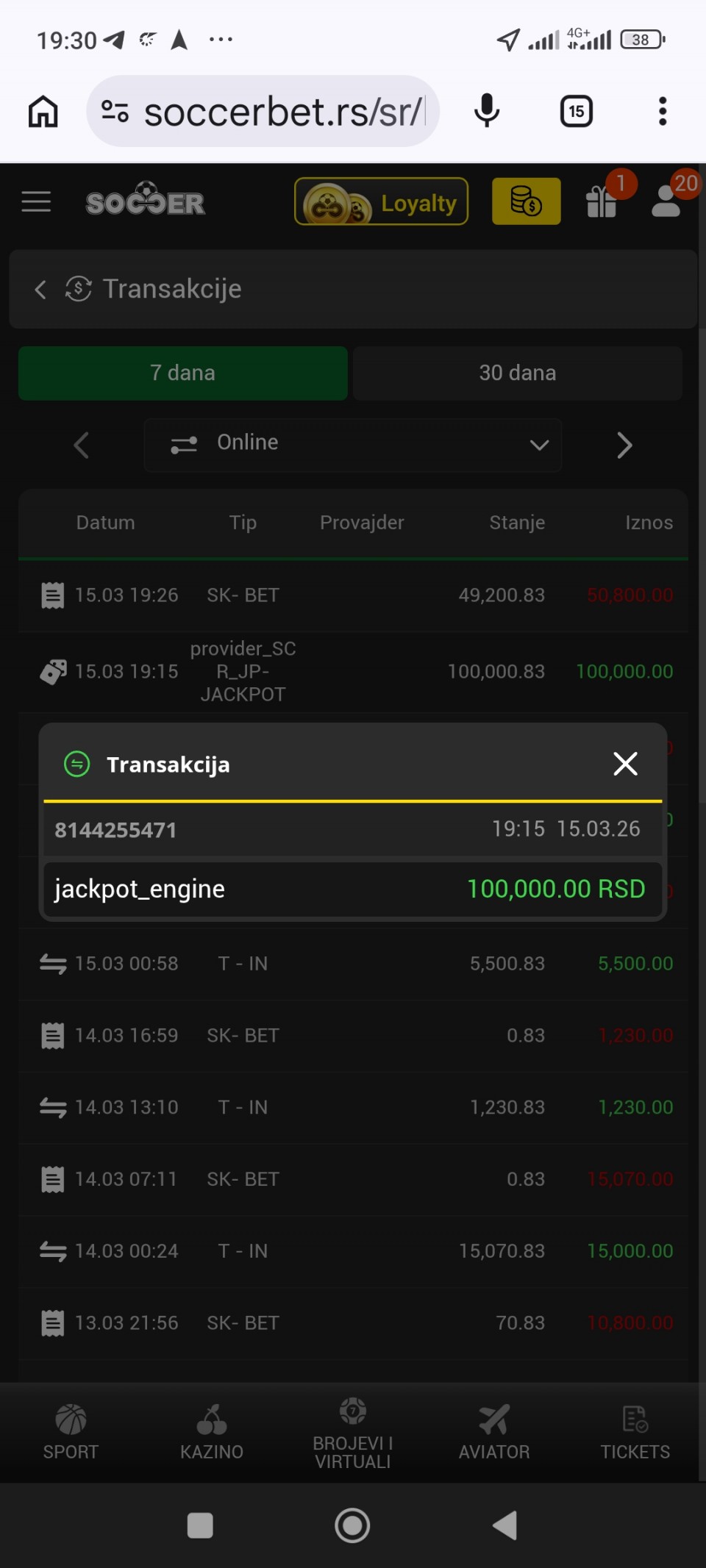Go to previous period arrow
The image size is (706, 1568).
[x=81, y=445]
